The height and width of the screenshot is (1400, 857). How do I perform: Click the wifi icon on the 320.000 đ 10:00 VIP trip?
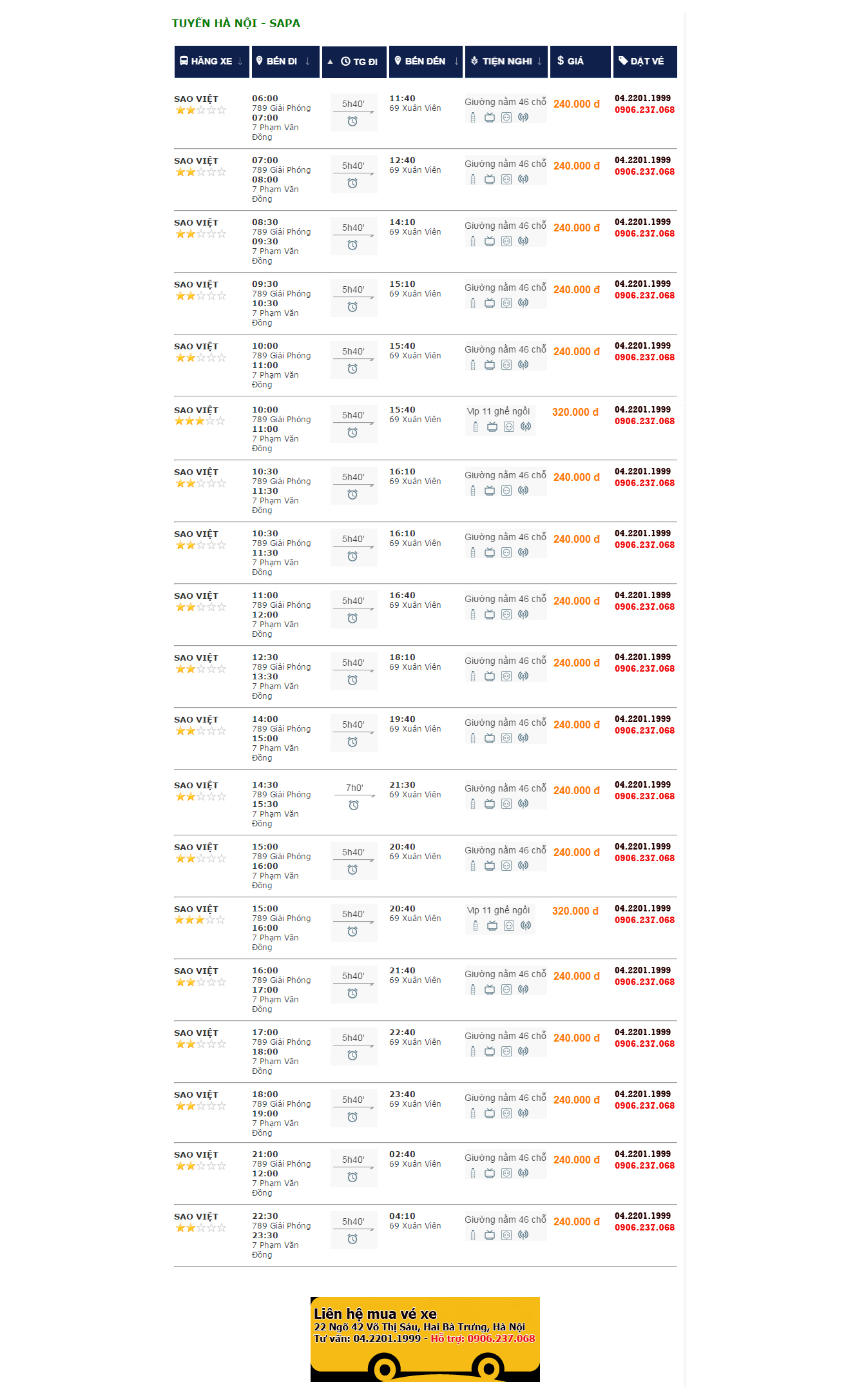click(x=526, y=427)
